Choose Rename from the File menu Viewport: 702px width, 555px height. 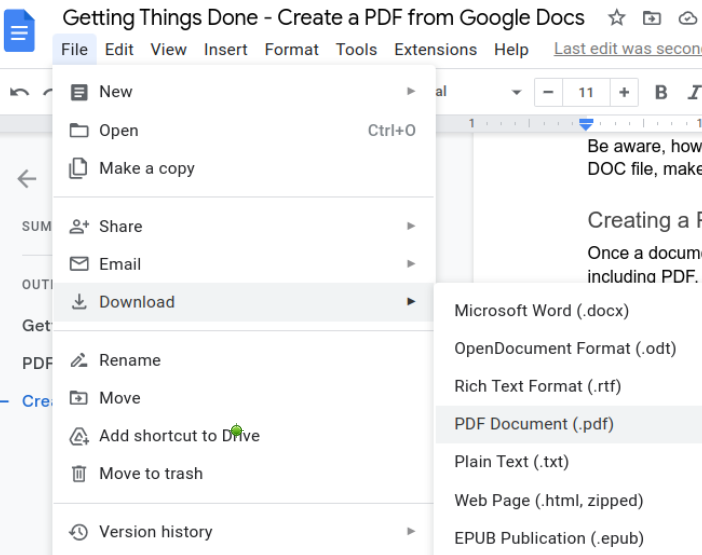point(244,360)
